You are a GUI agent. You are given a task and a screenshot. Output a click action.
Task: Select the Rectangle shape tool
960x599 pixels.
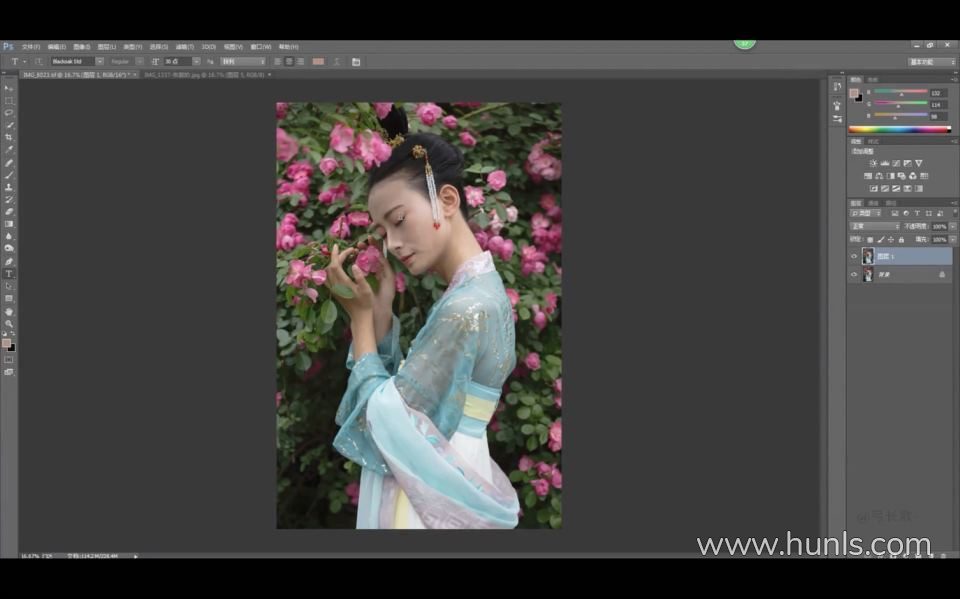9,299
